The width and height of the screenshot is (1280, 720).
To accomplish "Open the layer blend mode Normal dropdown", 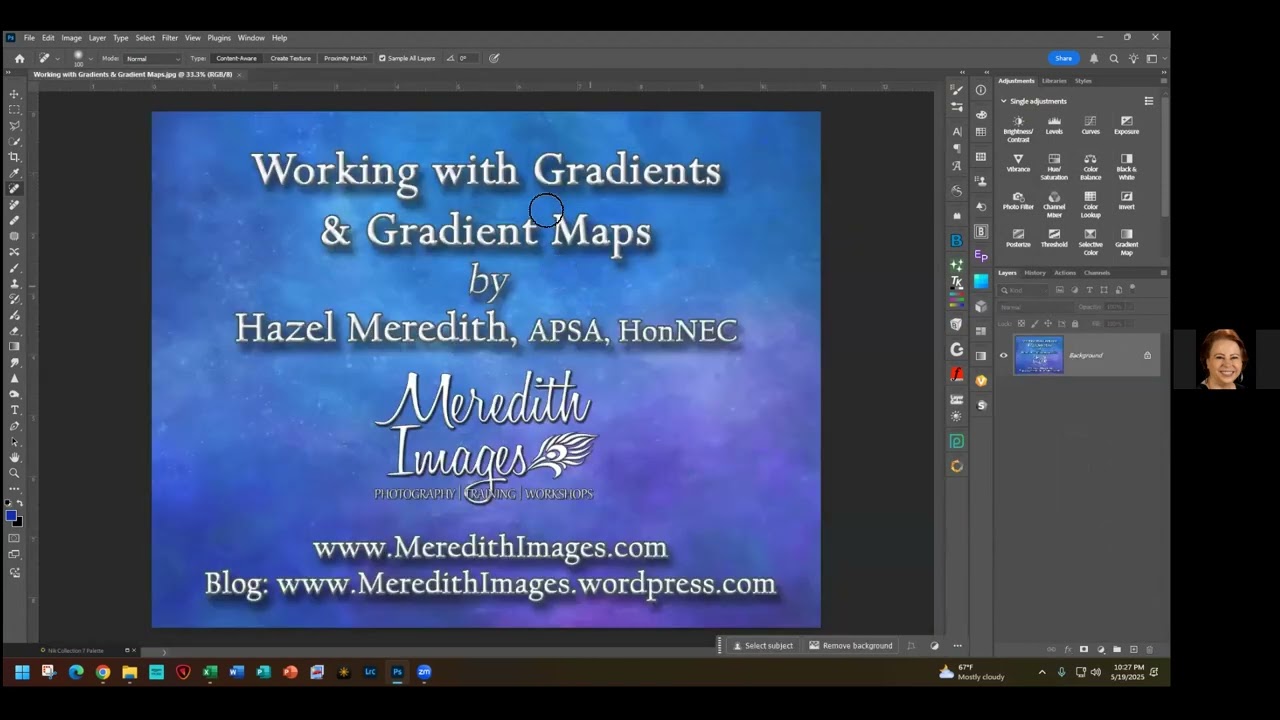I will pos(1035,307).
